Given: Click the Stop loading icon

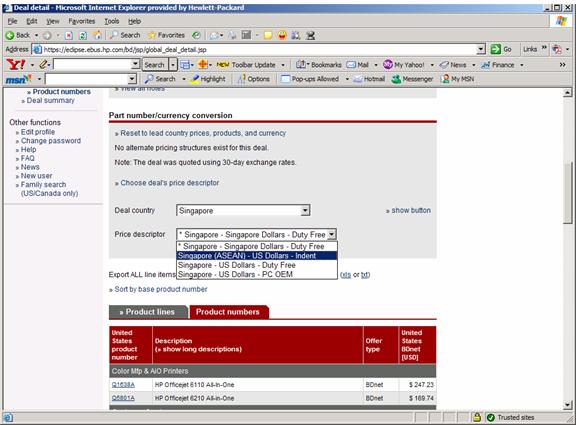Looking at the screenshot, I should pos(69,36).
